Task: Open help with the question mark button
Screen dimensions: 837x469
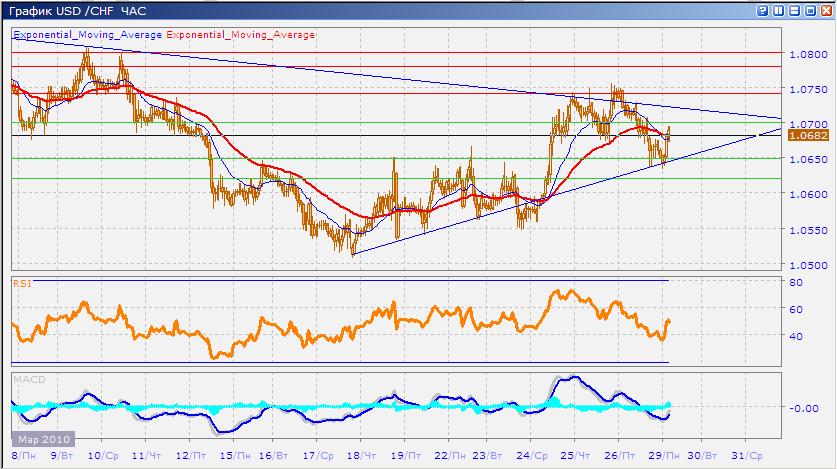Action: 762,10
